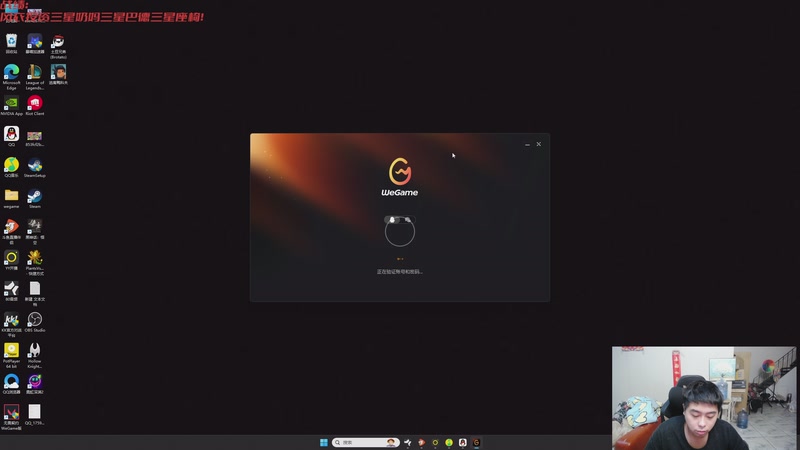
Task: Open the YY desktop shortcut
Action: click(11, 260)
